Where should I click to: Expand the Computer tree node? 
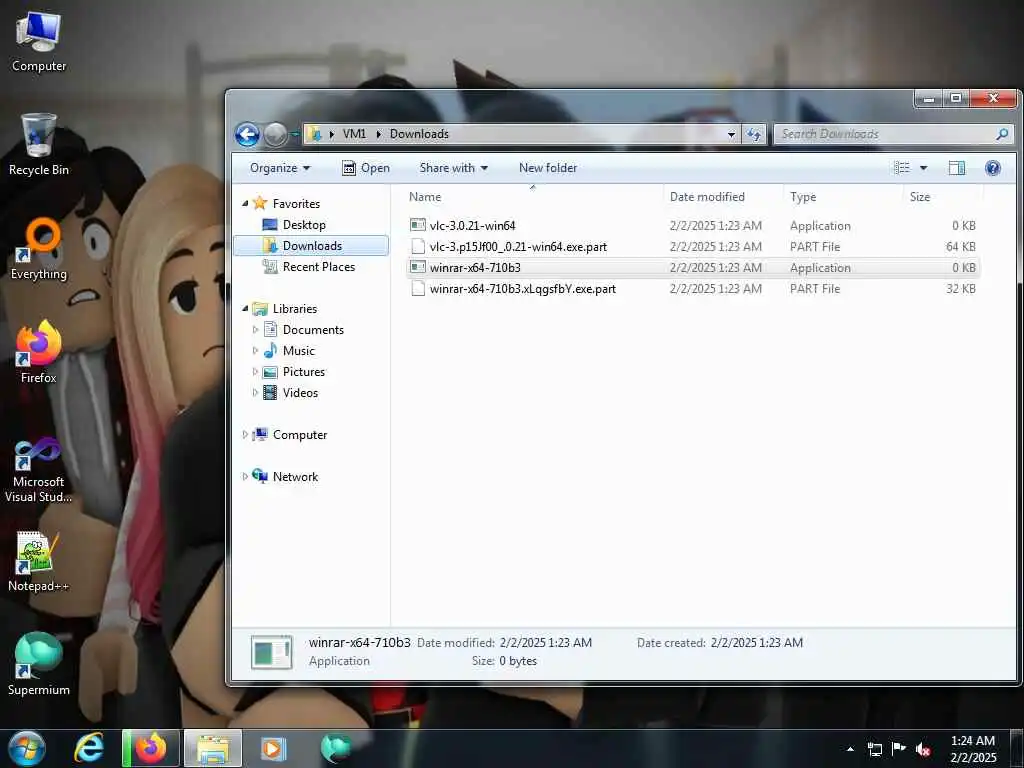coord(245,434)
